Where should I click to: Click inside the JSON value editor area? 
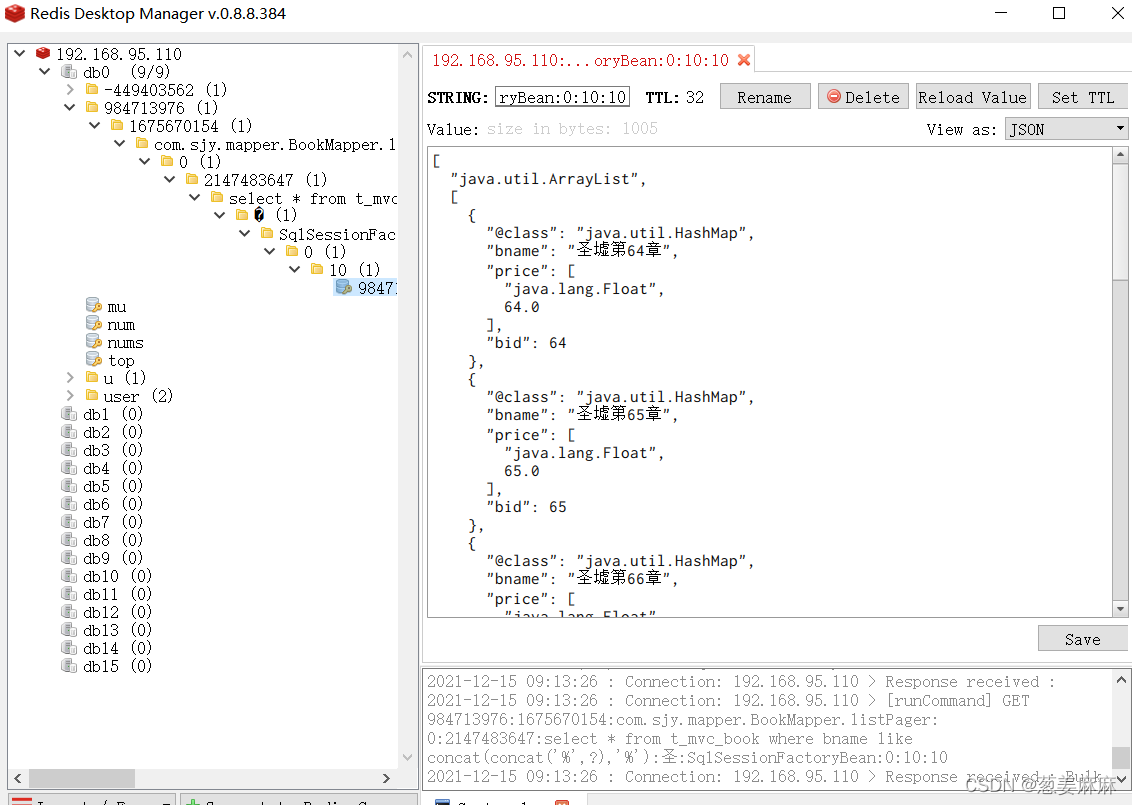click(770, 382)
